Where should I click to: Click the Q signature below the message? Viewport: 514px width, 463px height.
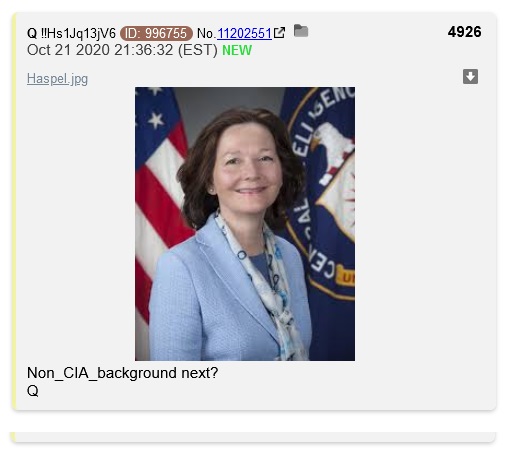pos(33,391)
